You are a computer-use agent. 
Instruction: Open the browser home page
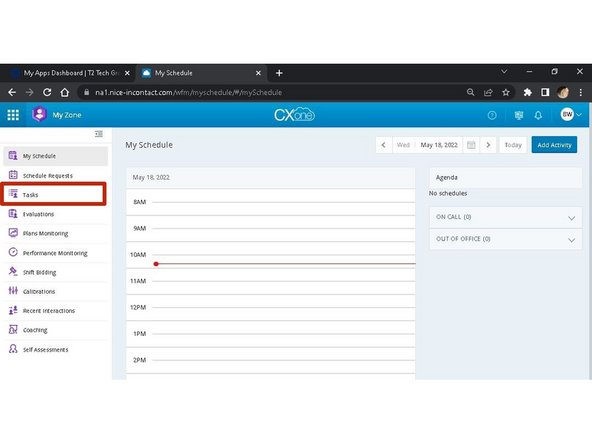coord(65,92)
